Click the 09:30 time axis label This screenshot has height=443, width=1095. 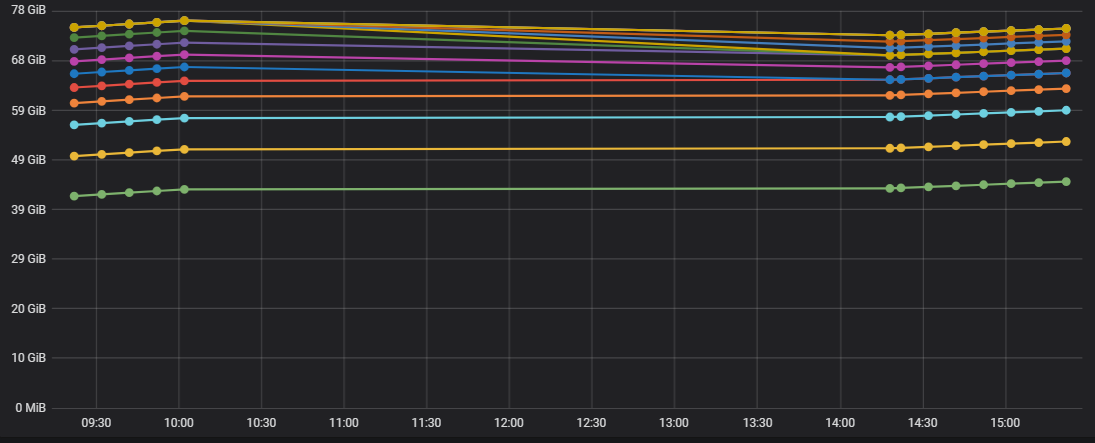tap(96, 423)
